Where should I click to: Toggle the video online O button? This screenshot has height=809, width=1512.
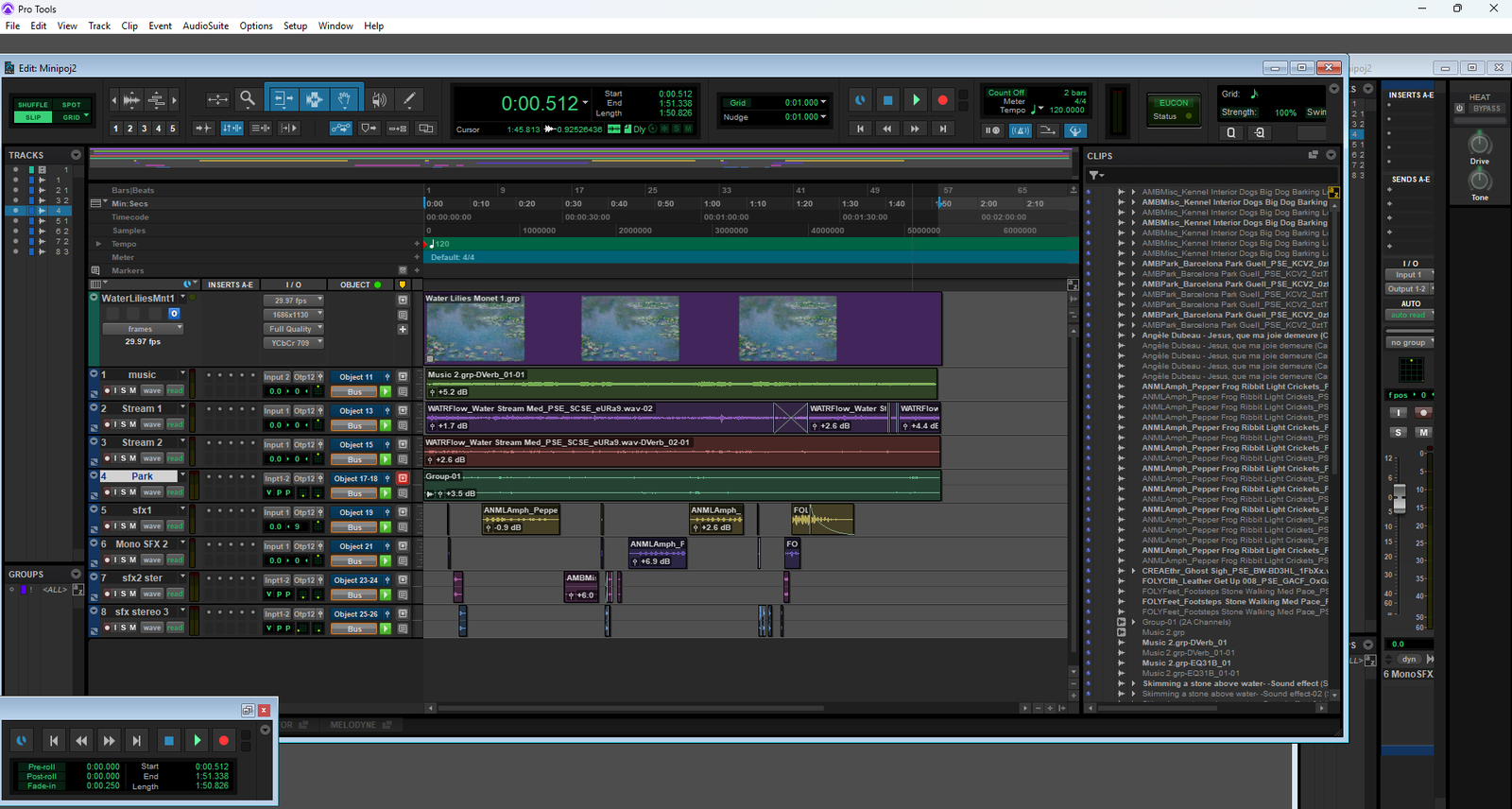(174, 313)
